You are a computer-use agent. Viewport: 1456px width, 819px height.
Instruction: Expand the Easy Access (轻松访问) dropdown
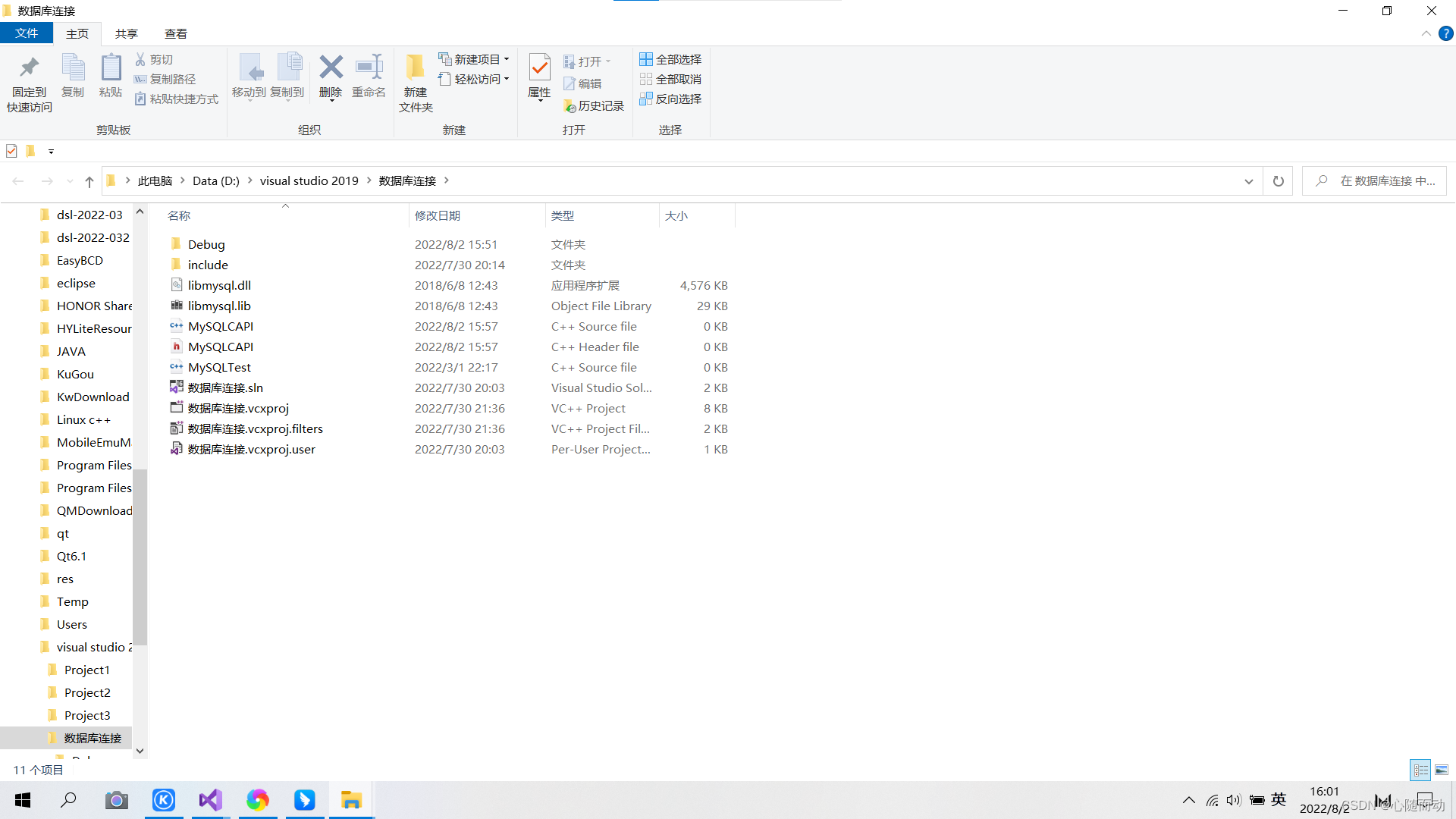click(507, 79)
